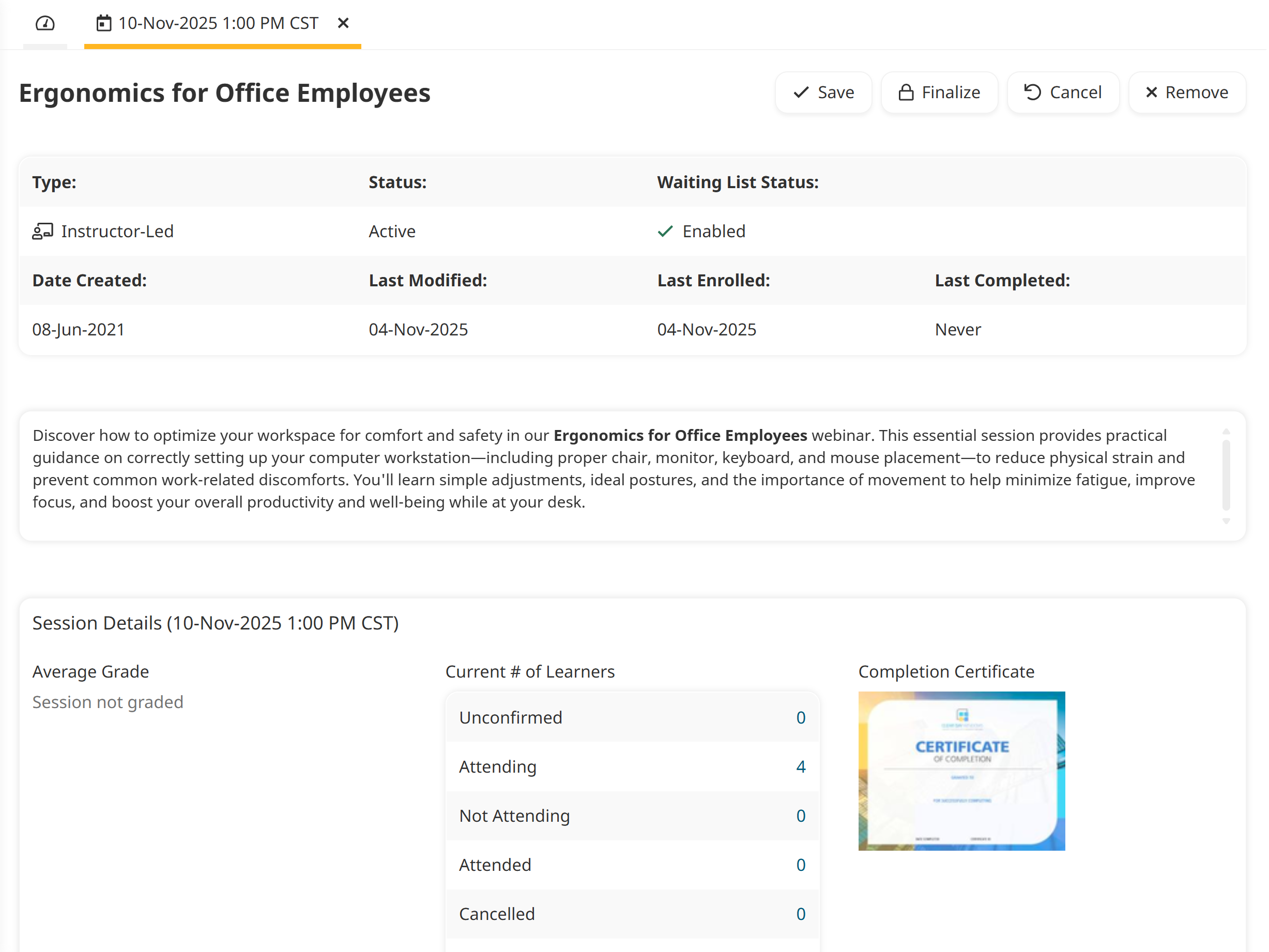The image size is (1269, 952).
Task: Click the green Enabled checkmark icon
Action: tap(665, 231)
